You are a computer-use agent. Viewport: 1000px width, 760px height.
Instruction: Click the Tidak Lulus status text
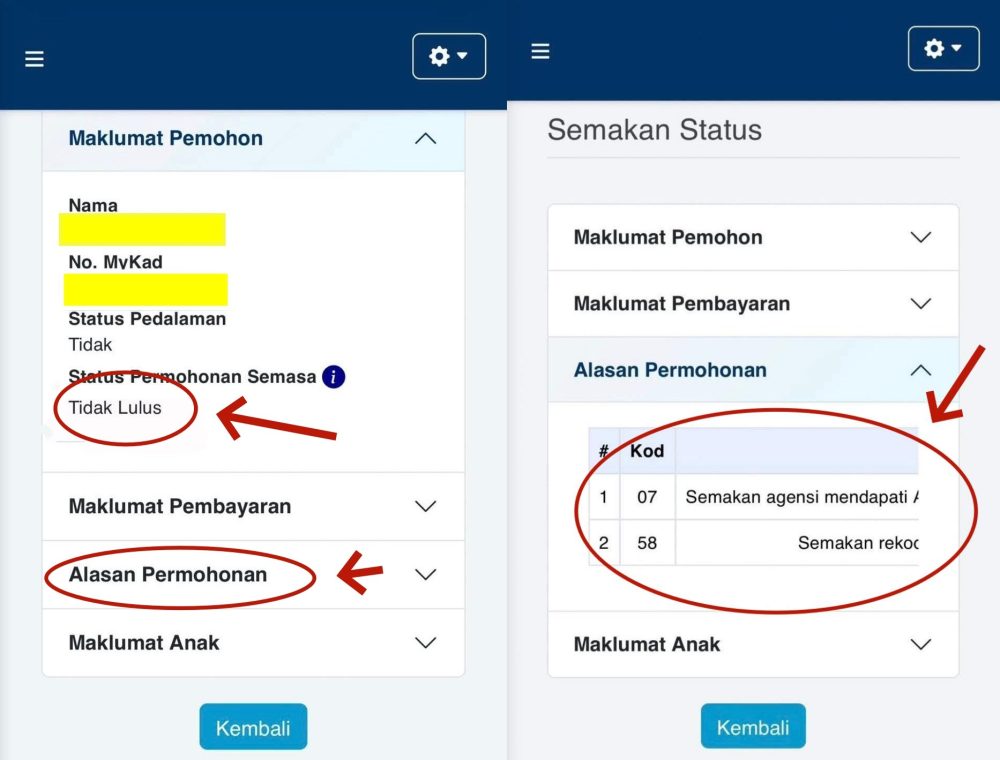[115, 408]
